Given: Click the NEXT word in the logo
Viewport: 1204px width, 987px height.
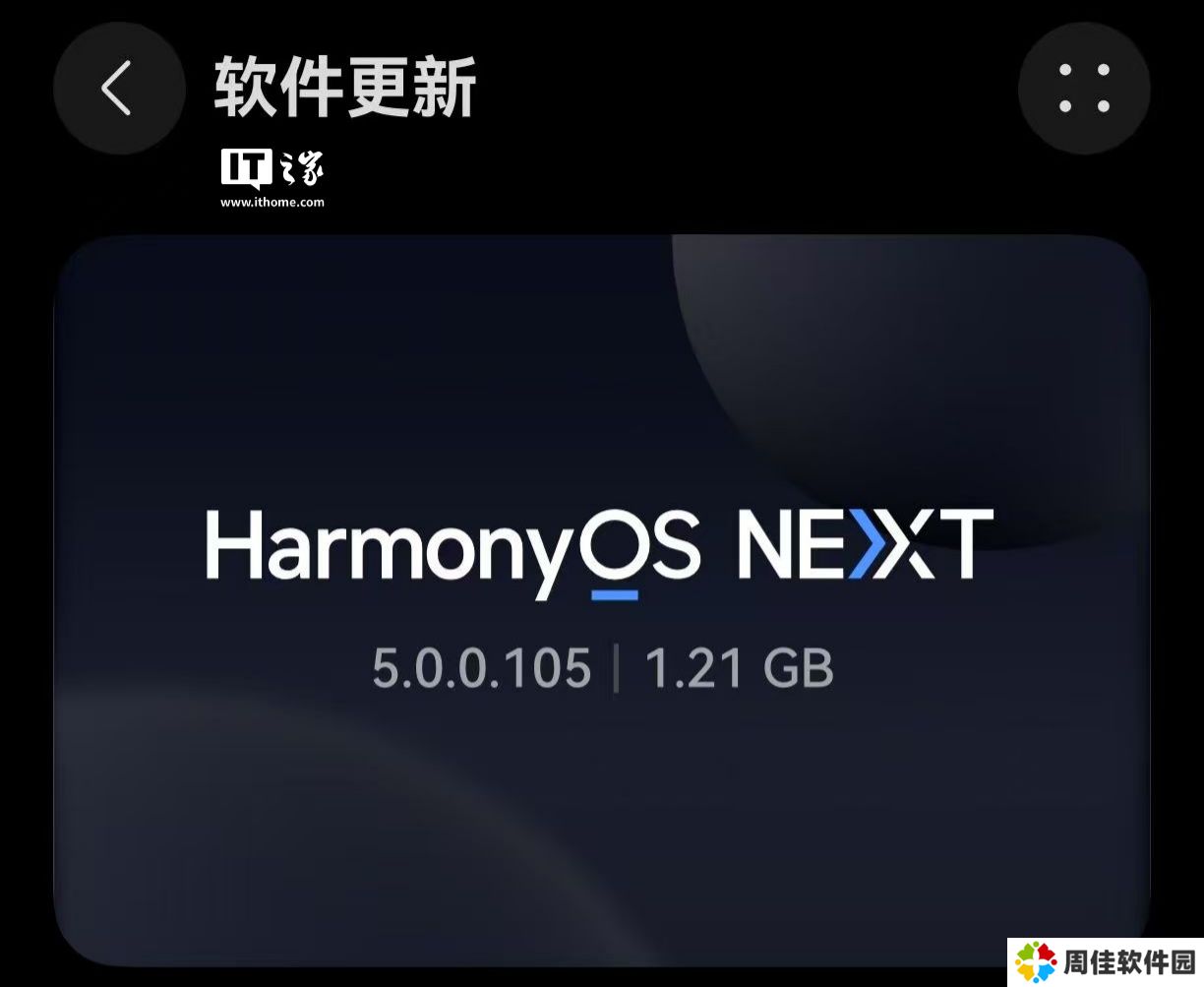Looking at the screenshot, I should (866, 544).
